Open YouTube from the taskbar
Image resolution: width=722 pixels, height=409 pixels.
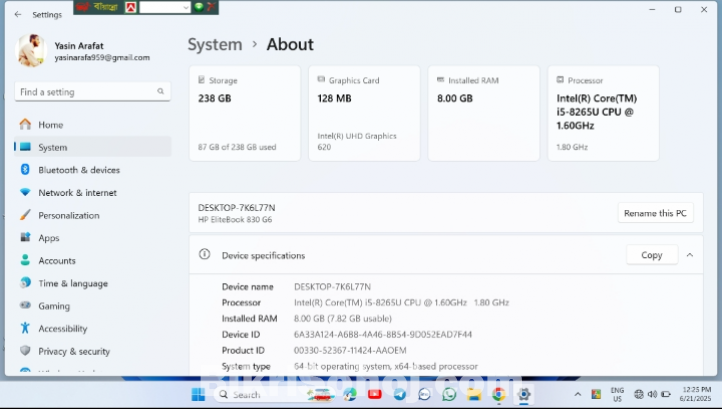click(374, 394)
